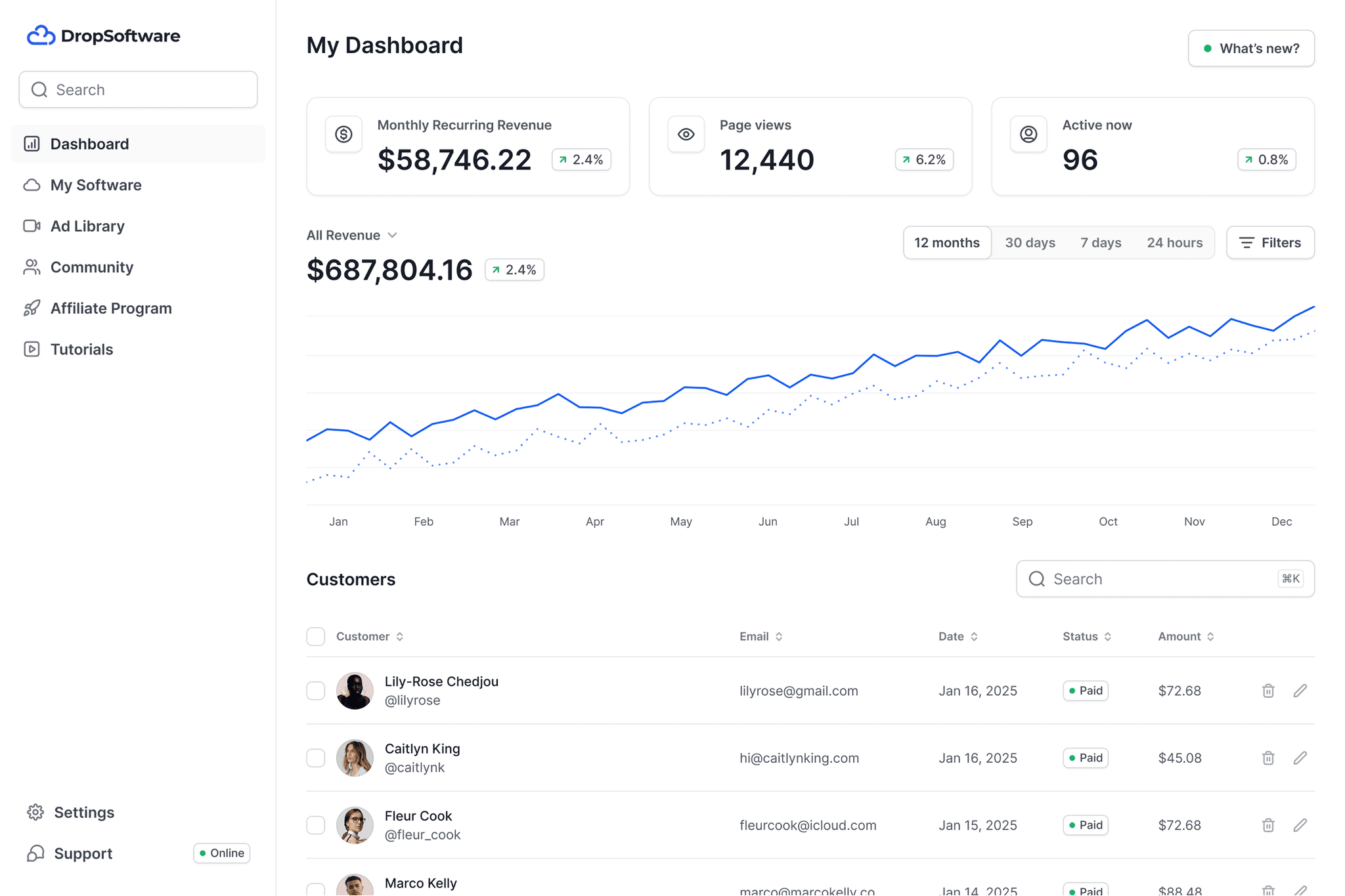1345x896 pixels.
Task: Check the box next to Lily-Rose Chedjou
Action: [316, 691]
